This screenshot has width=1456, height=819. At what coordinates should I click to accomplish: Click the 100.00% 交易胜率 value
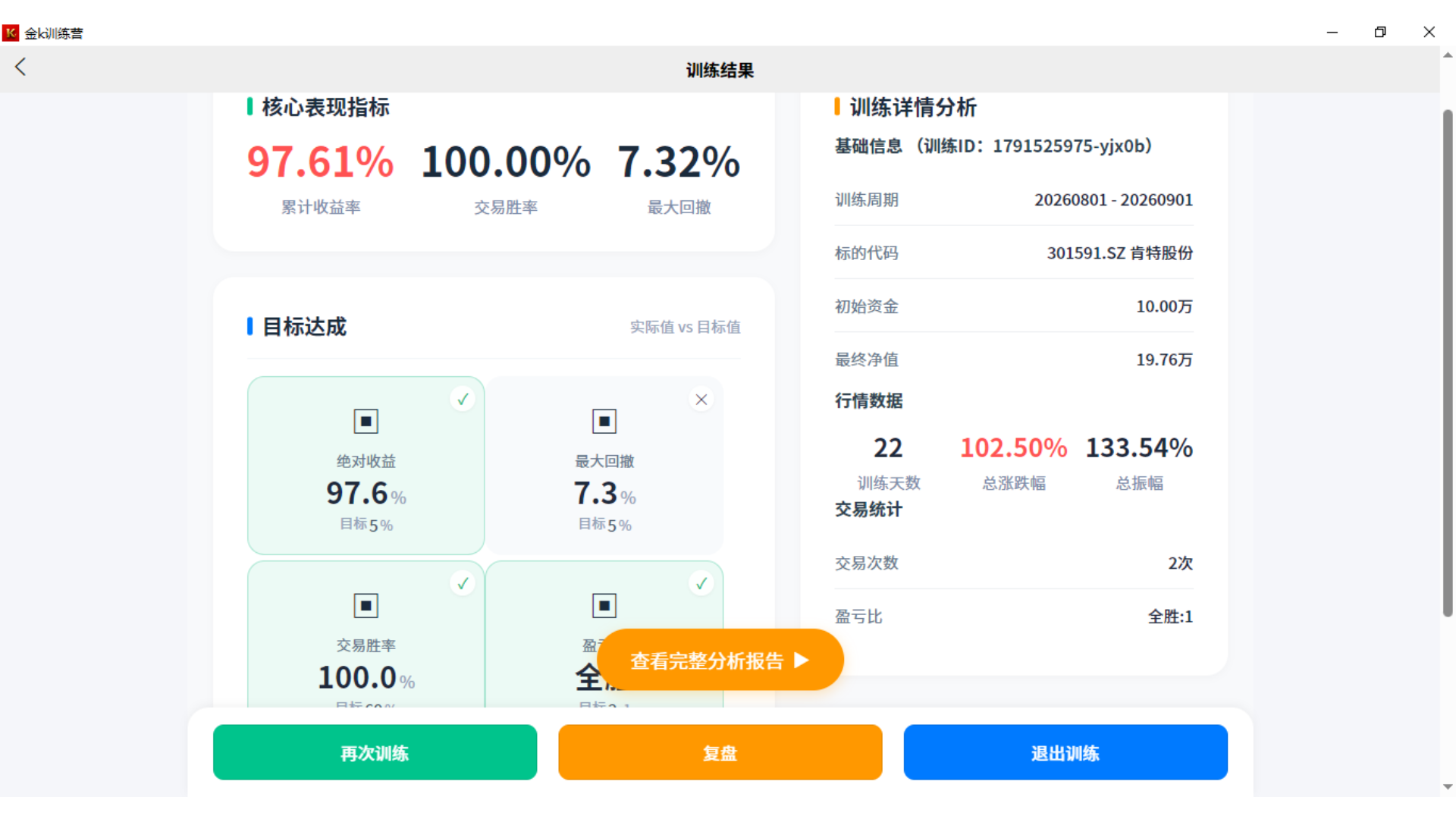click(506, 162)
